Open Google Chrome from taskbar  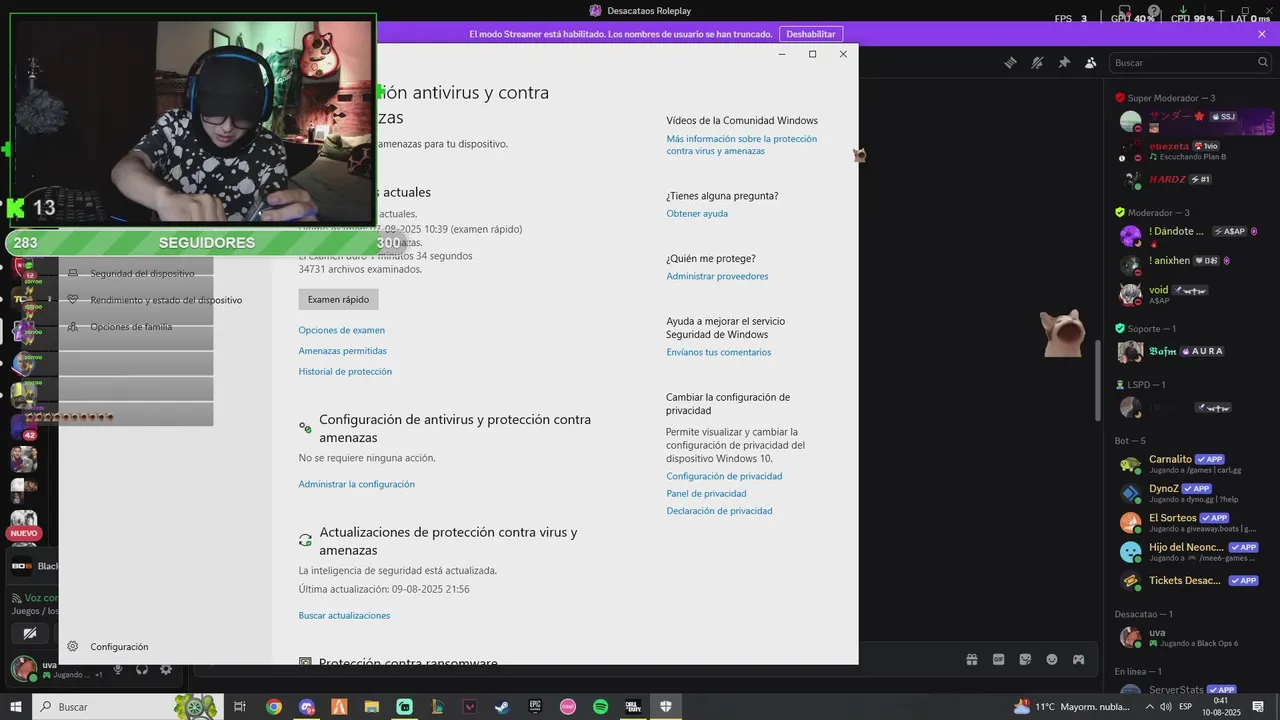tap(273, 707)
